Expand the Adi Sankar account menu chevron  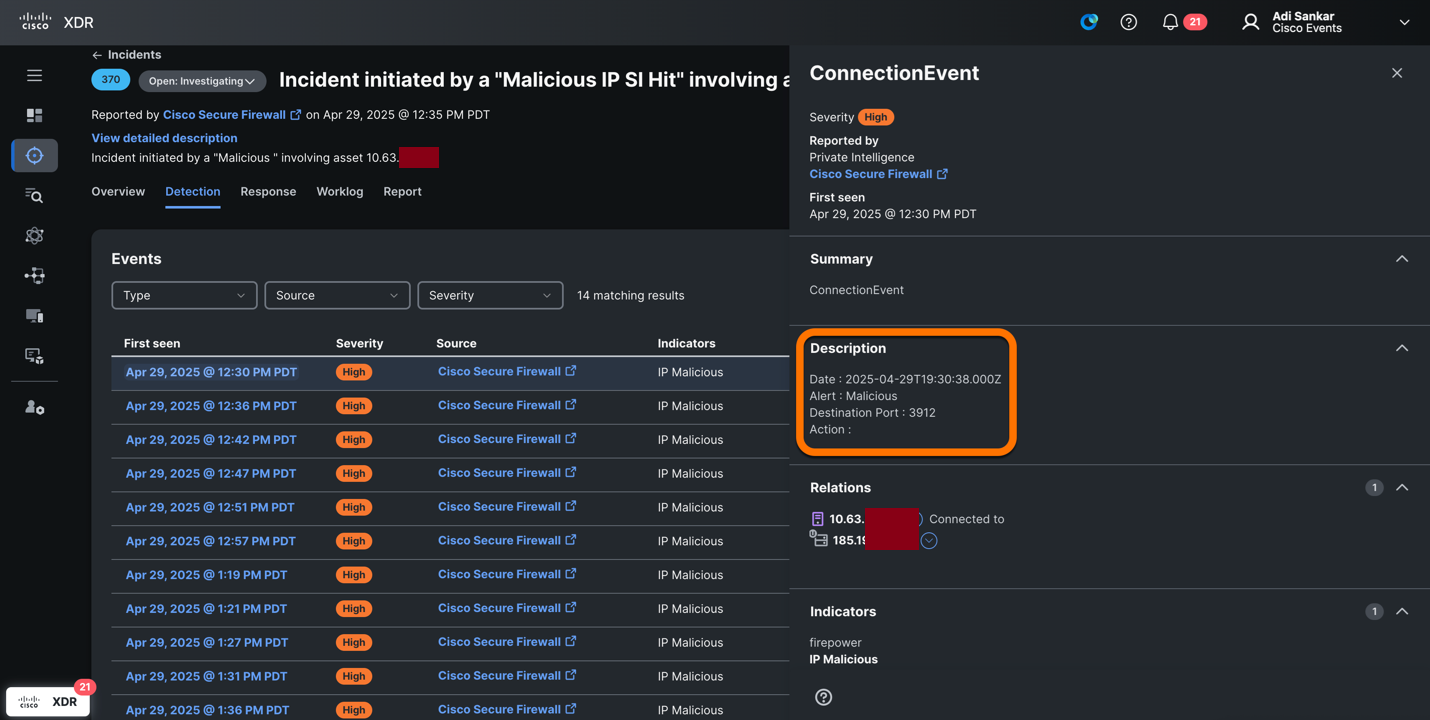pos(1404,22)
